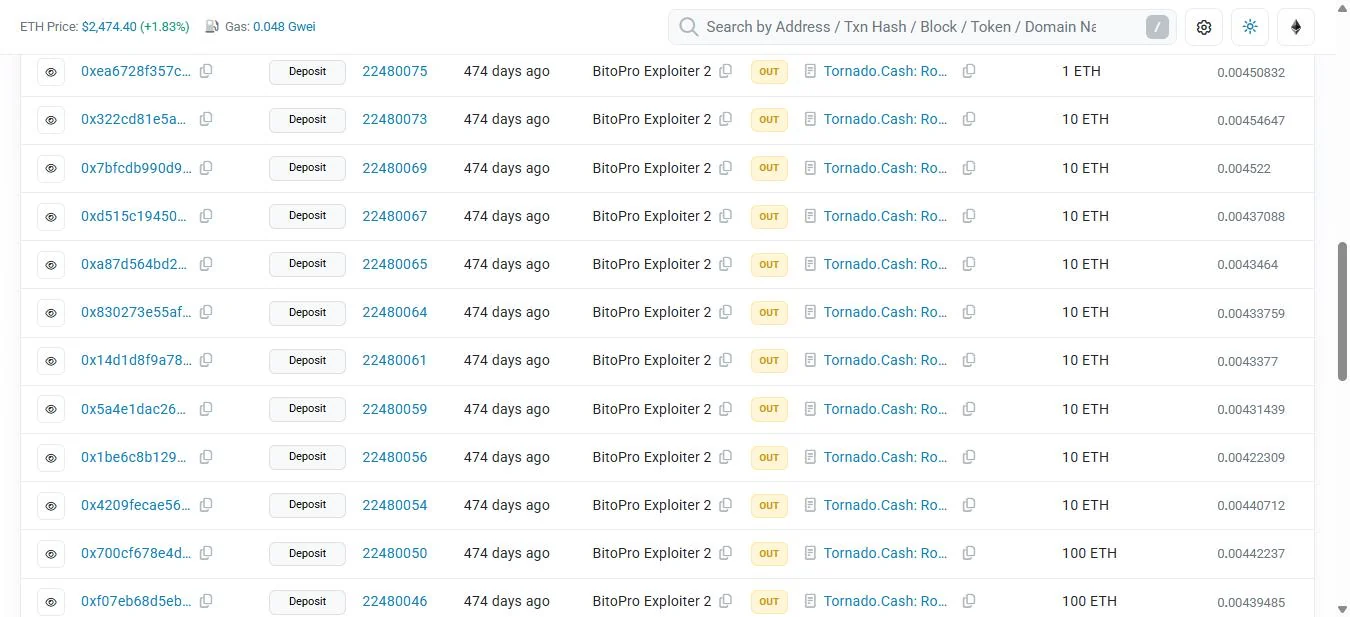Click Deposit method tag for 0x322cd81e5a

307,120
